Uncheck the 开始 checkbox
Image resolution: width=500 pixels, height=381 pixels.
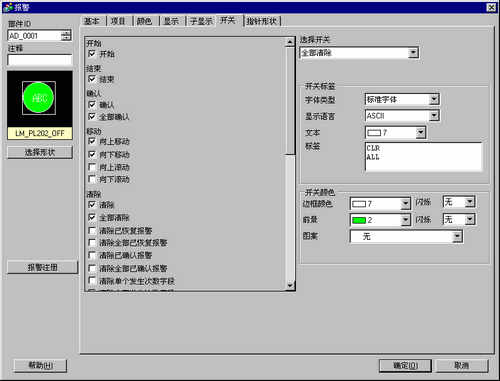tap(92, 53)
